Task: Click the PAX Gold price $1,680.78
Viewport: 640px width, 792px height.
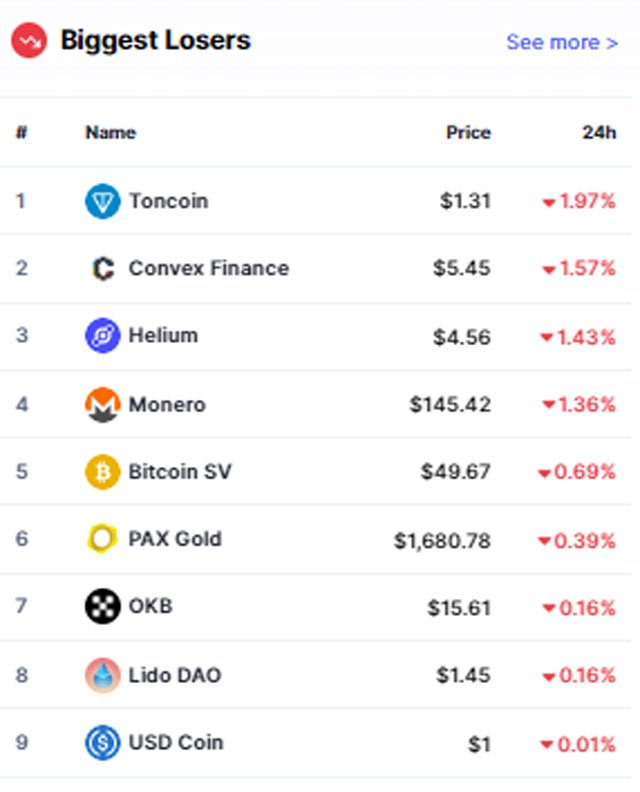Action: (442, 541)
